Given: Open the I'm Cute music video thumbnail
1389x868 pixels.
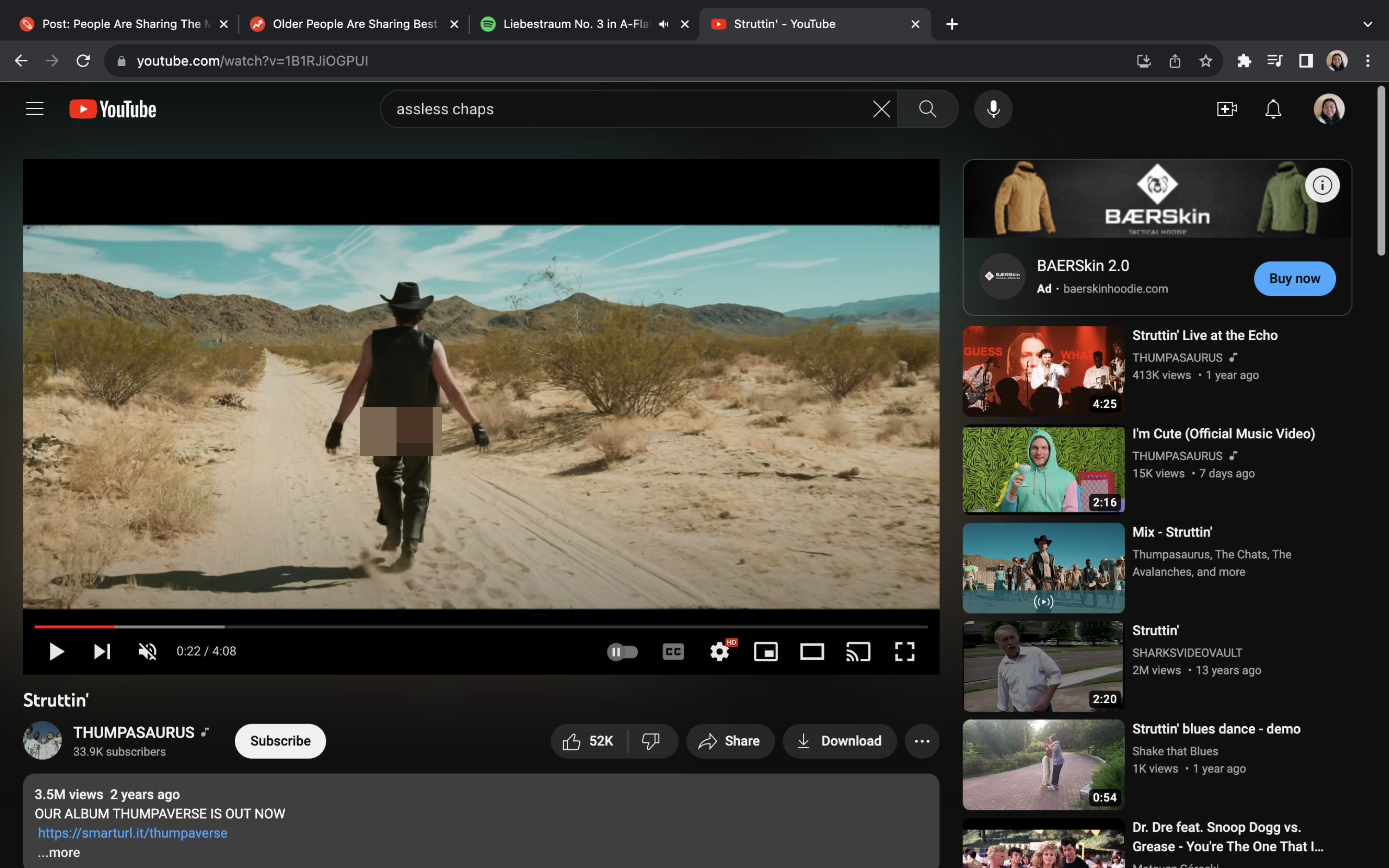Looking at the screenshot, I should pyautogui.click(x=1043, y=469).
